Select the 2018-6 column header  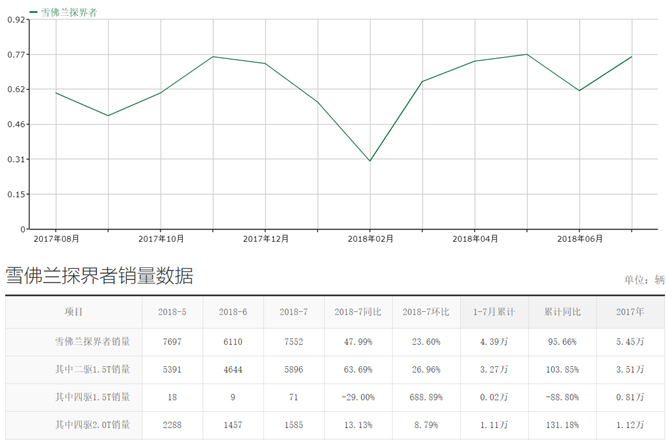click(233, 312)
